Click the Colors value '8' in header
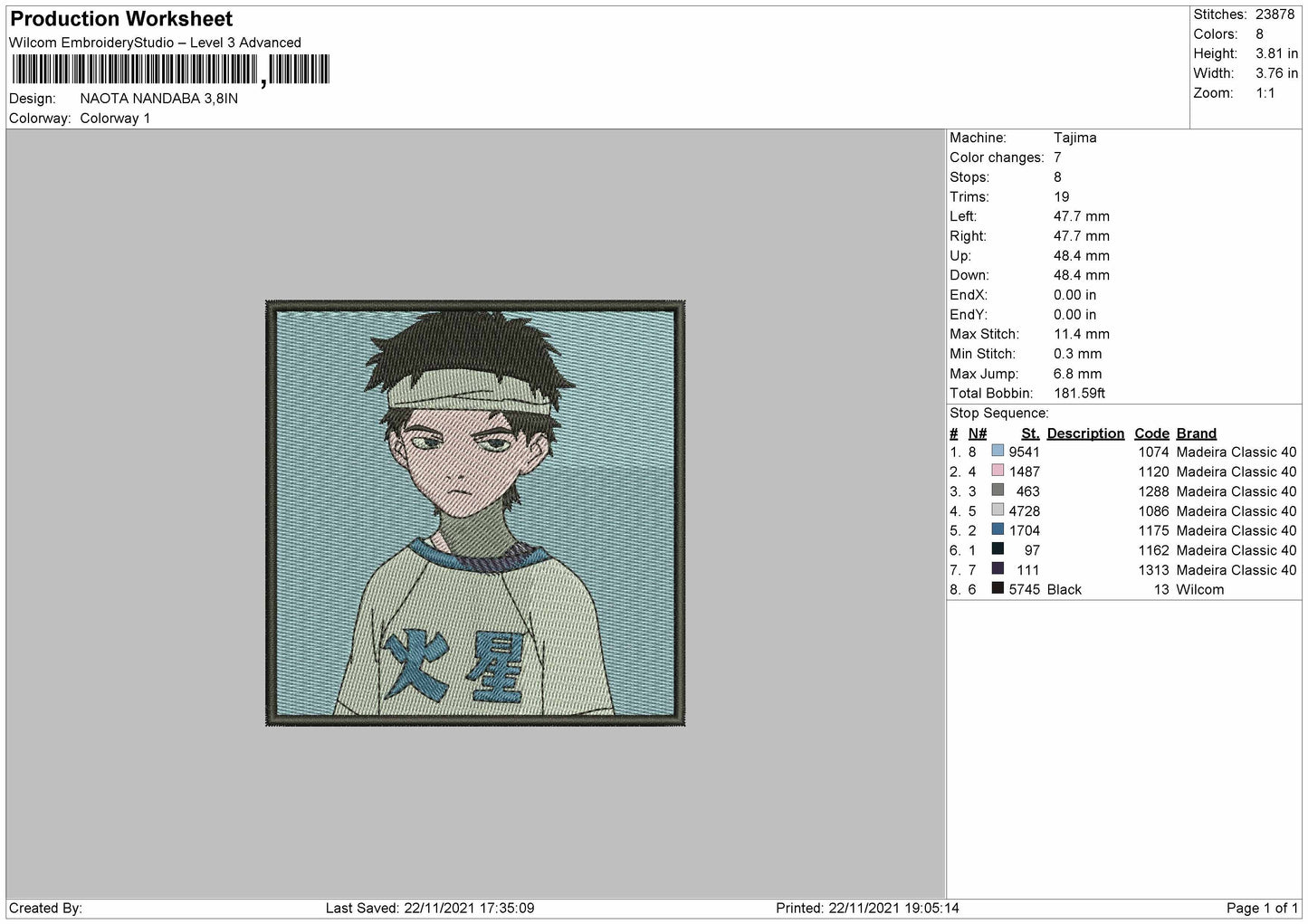 [1260, 34]
